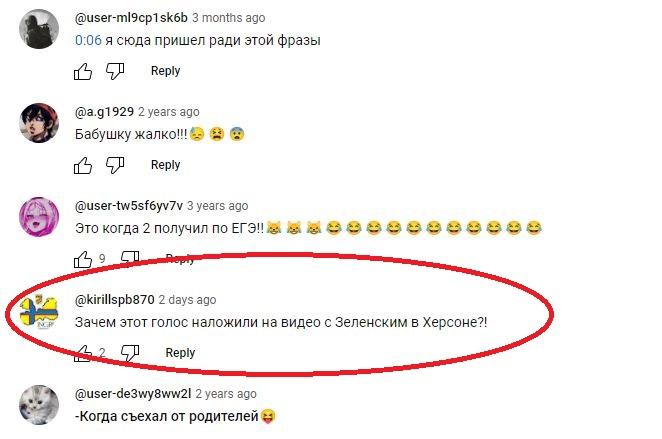Like the comment about ЕГЭ
Viewport: 662px width, 439px height.
tap(83, 259)
